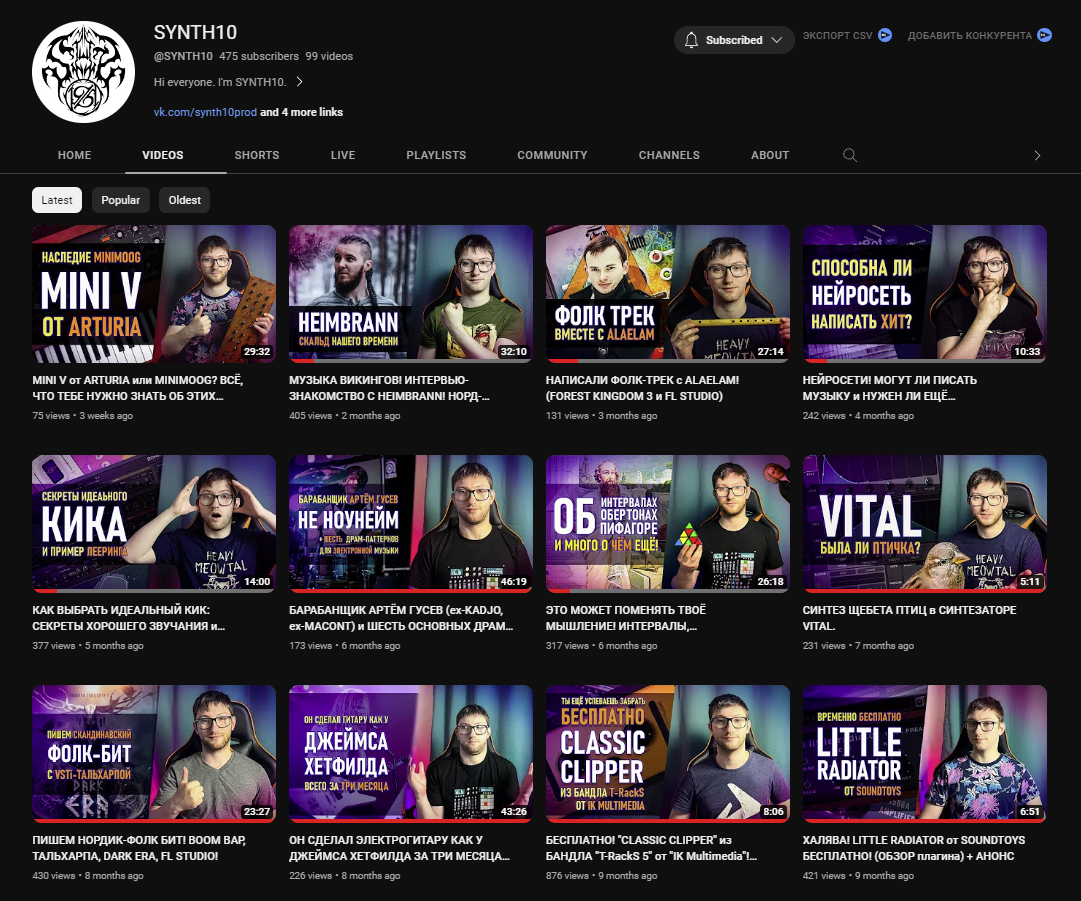1081x901 pixels.
Task: Click the 8:06 duration badge
Action: (x=773, y=811)
